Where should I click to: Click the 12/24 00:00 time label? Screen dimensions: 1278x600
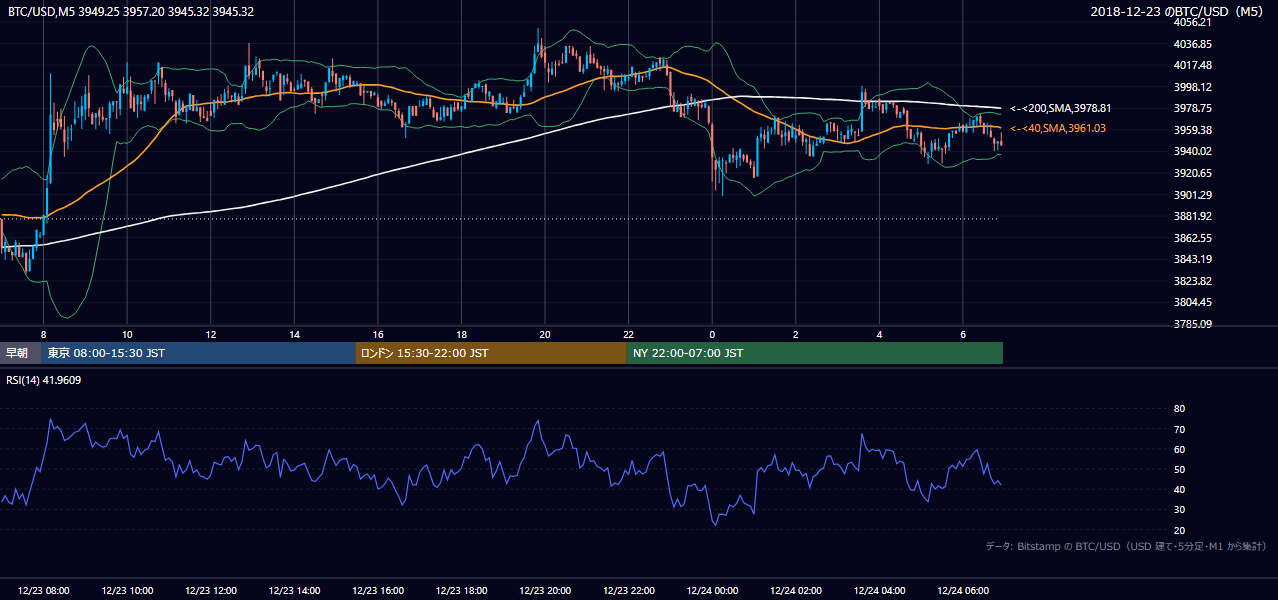(x=712, y=591)
